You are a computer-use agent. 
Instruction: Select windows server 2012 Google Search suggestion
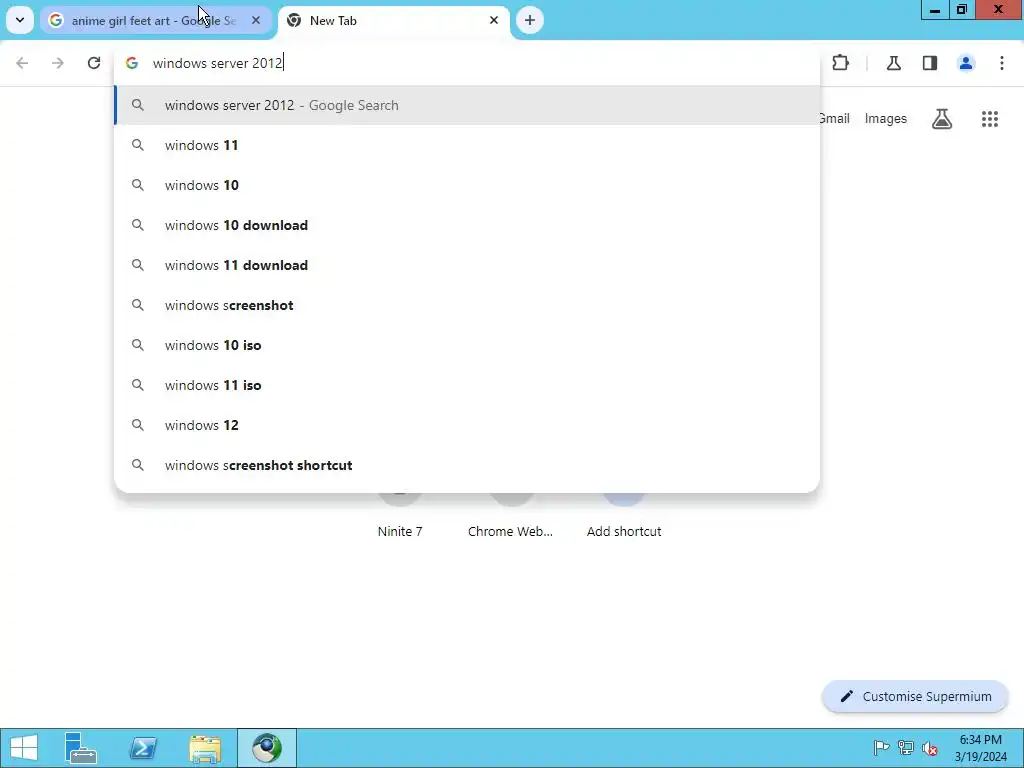[x=467, y=105]
